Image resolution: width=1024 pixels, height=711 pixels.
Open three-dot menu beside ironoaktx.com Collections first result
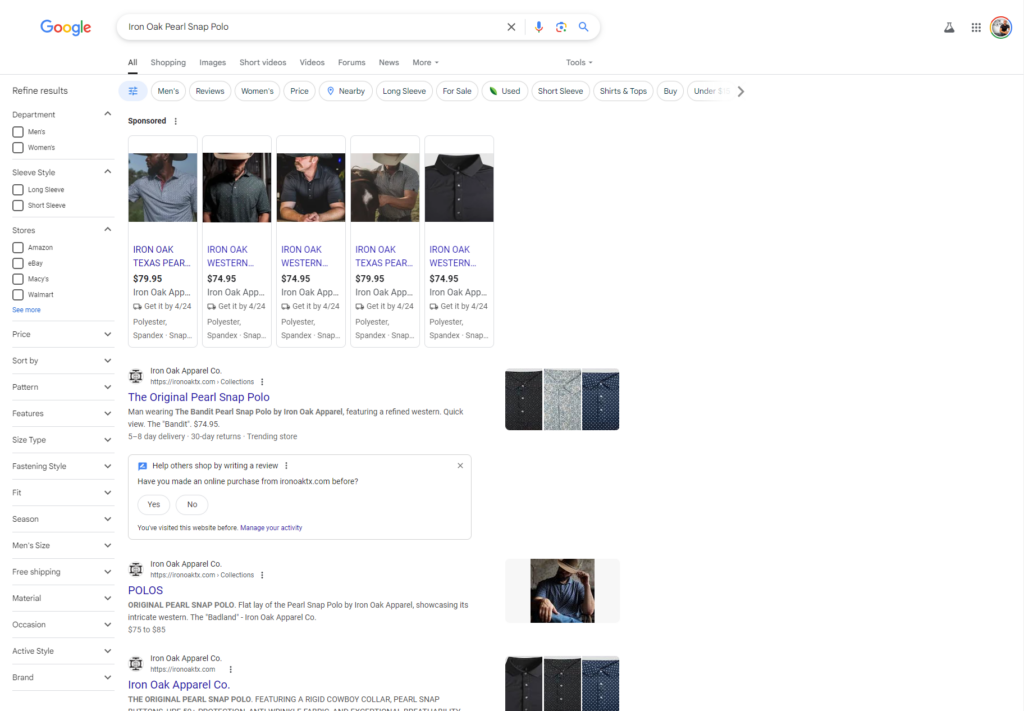tap(263, 382)
